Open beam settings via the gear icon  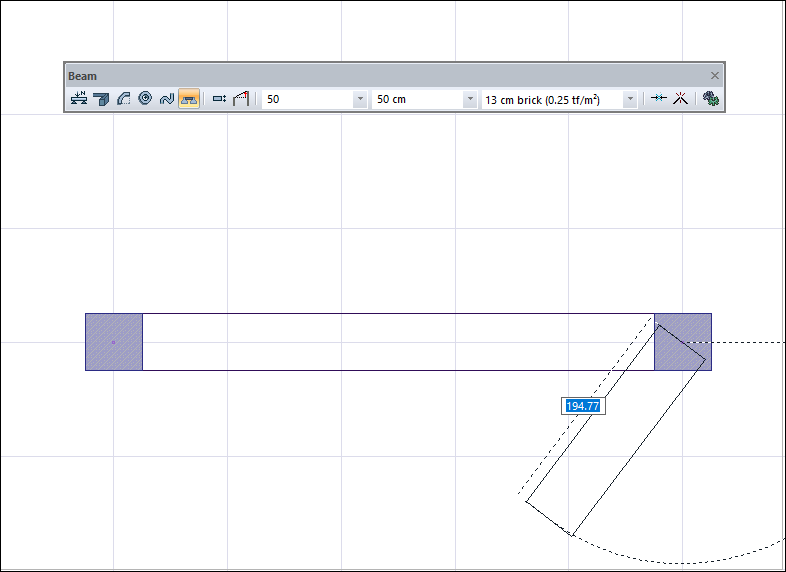click(x=710, y=99)
